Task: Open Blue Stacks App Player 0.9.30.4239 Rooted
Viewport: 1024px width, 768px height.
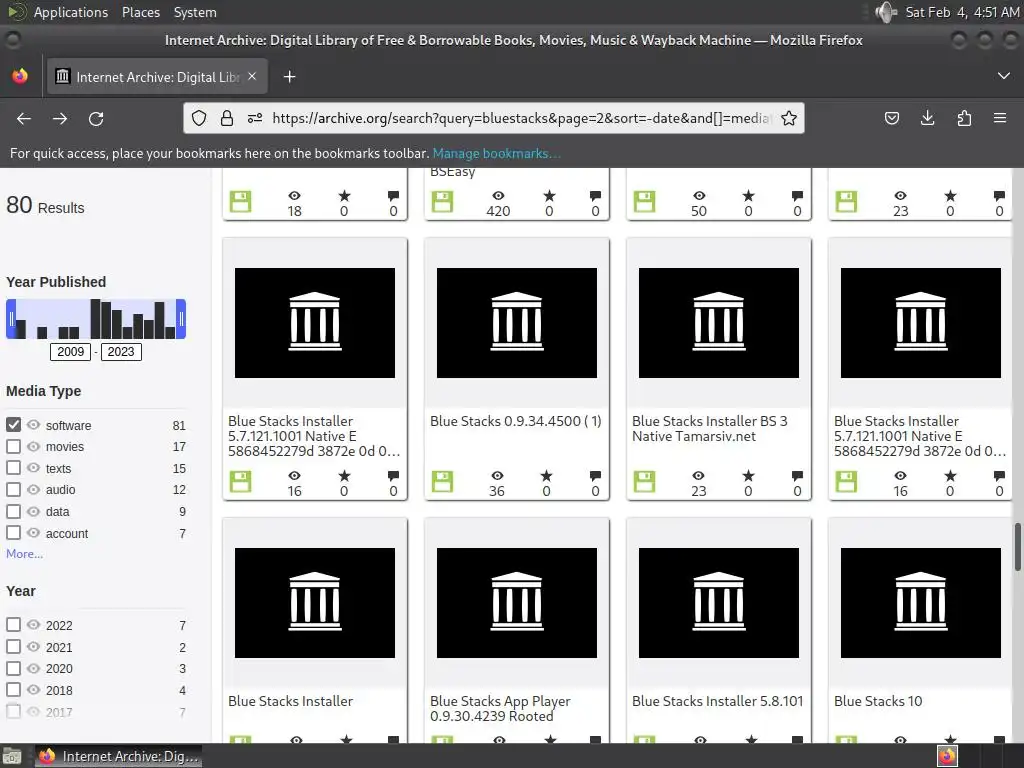Action: (500, 709)
